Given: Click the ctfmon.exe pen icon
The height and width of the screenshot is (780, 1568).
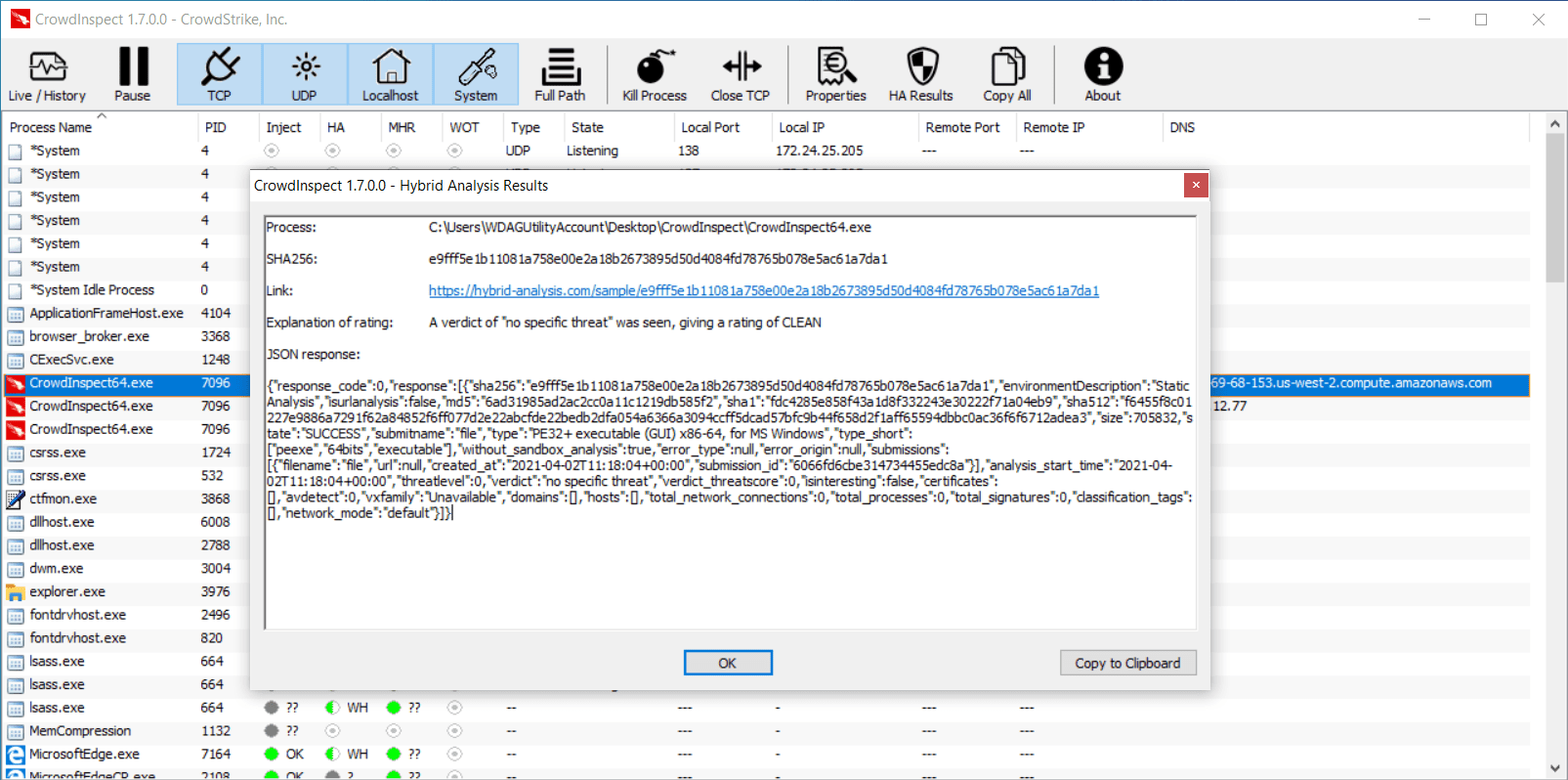Looking at the screenshot, I should click(x=16, y=499).
